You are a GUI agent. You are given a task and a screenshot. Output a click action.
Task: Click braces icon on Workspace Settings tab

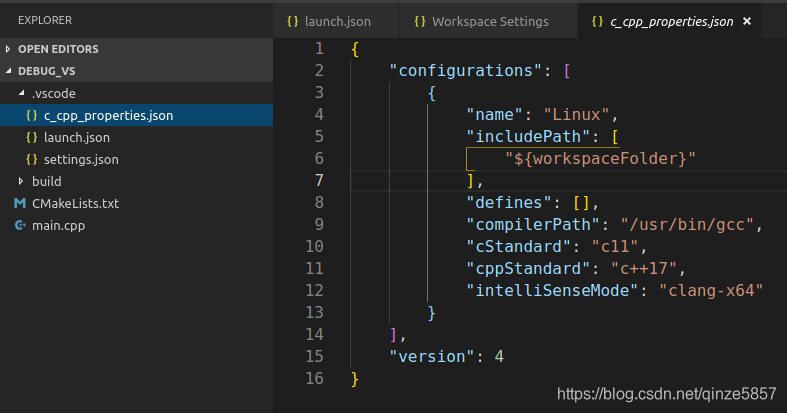pyautogui.click(x=420, y=22)
